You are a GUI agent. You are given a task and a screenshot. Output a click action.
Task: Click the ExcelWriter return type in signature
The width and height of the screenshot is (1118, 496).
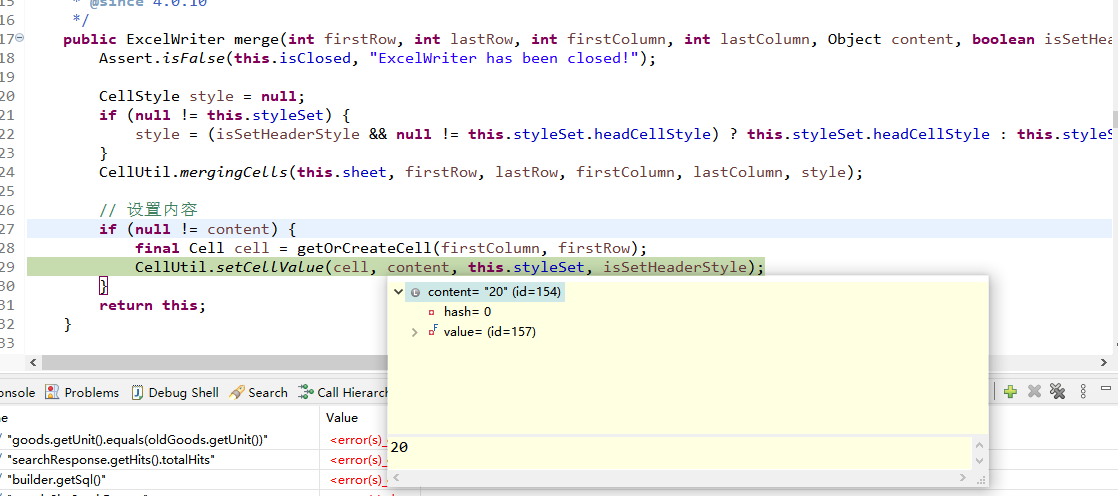coord(175,39)
